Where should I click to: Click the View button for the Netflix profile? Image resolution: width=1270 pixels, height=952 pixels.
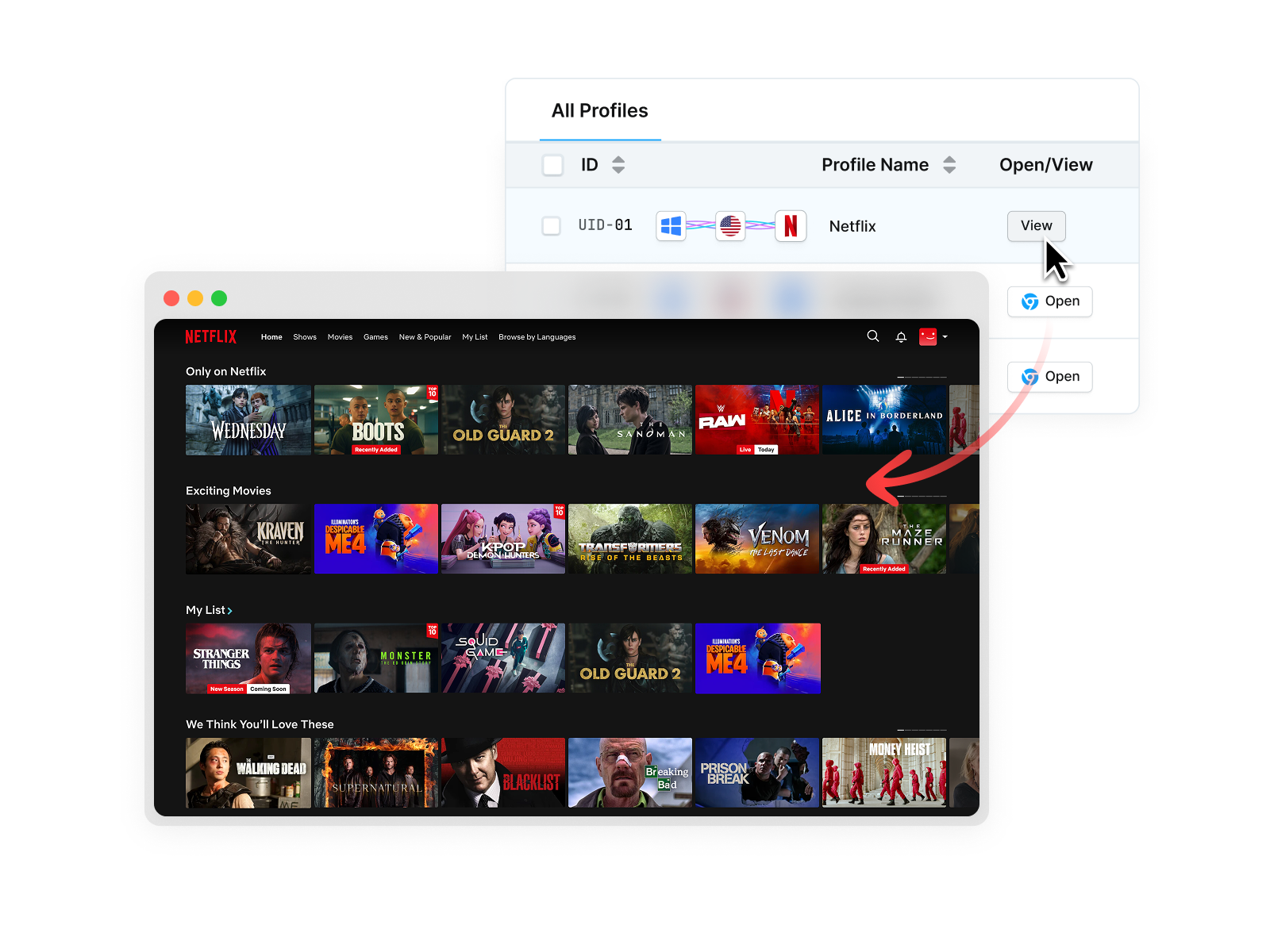point(1036,226)
